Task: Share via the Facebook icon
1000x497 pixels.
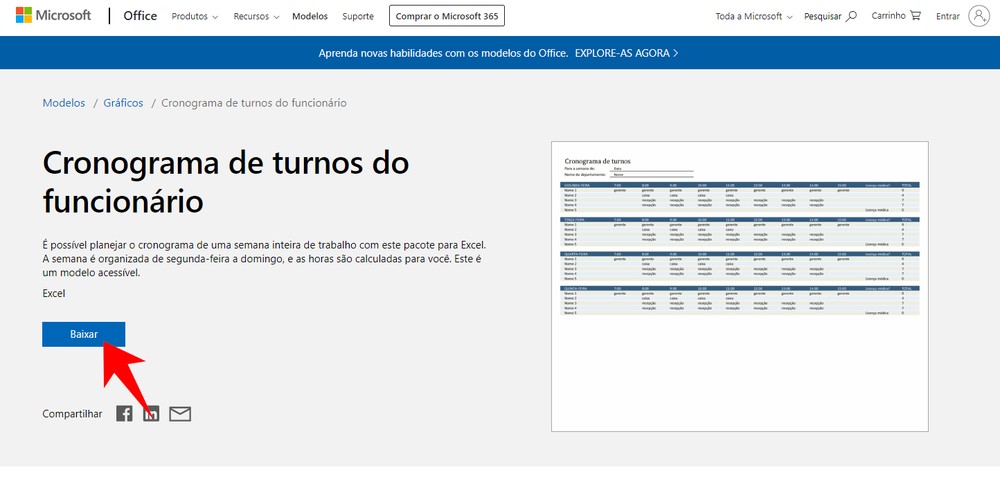Action: tap(124, 414)
